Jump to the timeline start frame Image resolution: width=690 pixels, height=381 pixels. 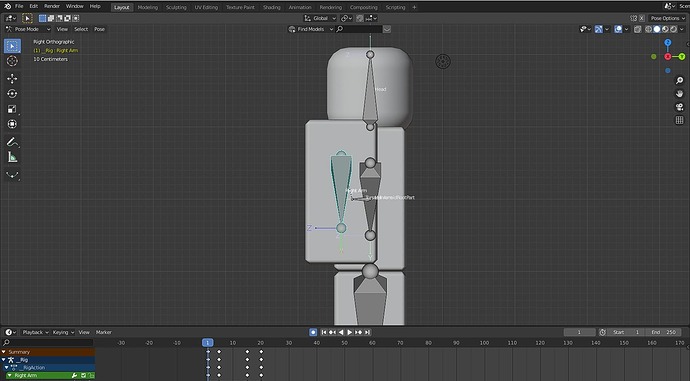[x=323, y=332]
